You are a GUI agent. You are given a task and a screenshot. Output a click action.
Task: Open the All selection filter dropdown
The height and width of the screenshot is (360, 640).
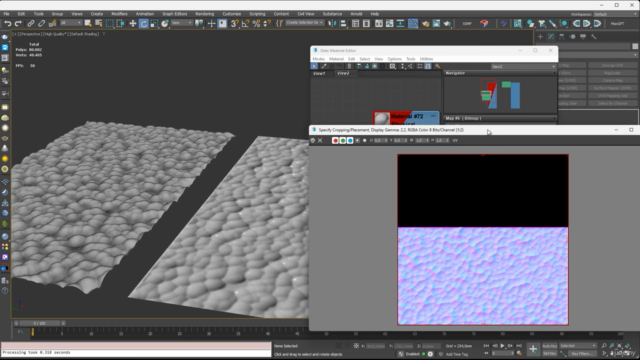(x=71, y=23)
